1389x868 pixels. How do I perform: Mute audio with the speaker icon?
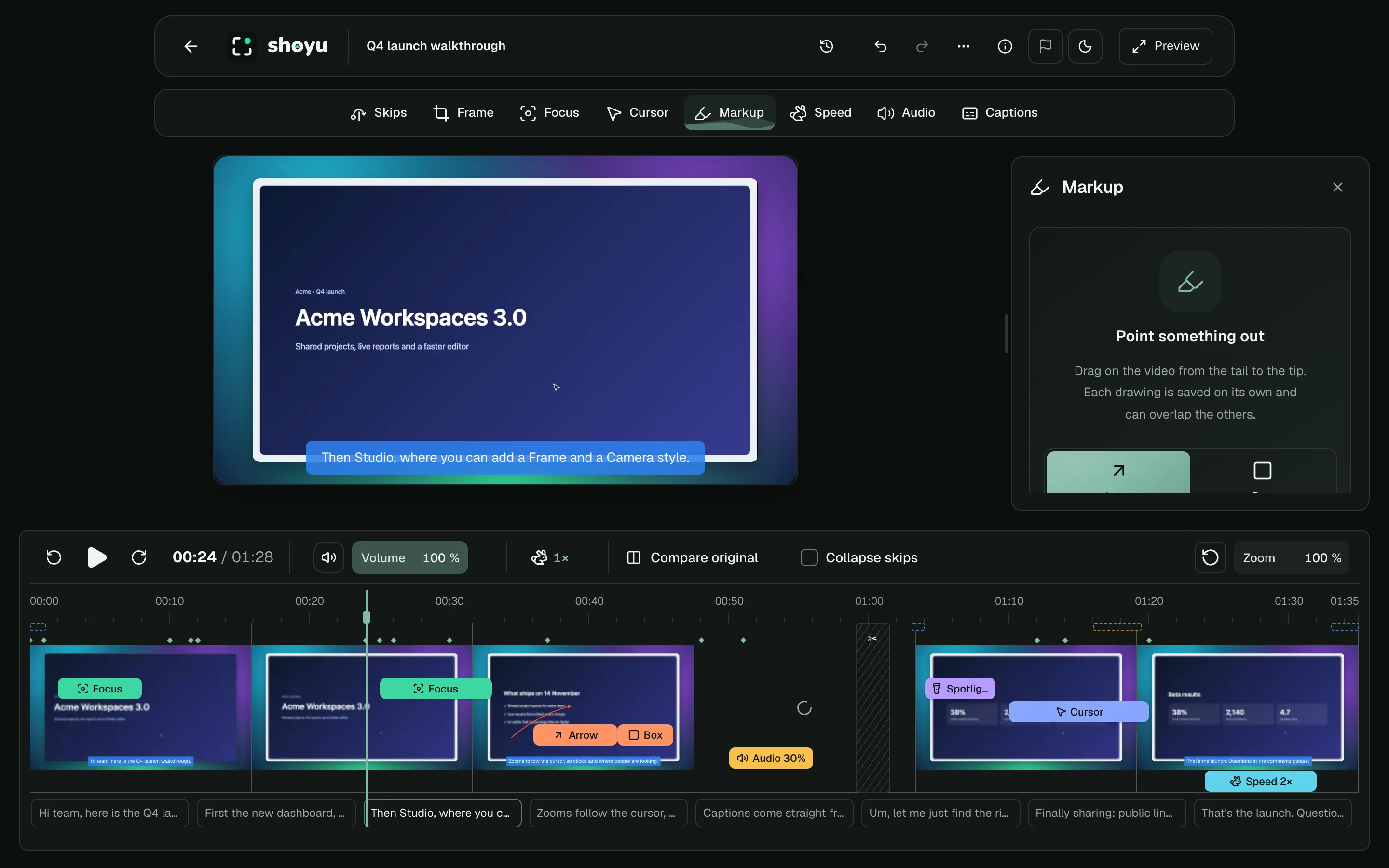pyautogui.click(x=329, y=557)
